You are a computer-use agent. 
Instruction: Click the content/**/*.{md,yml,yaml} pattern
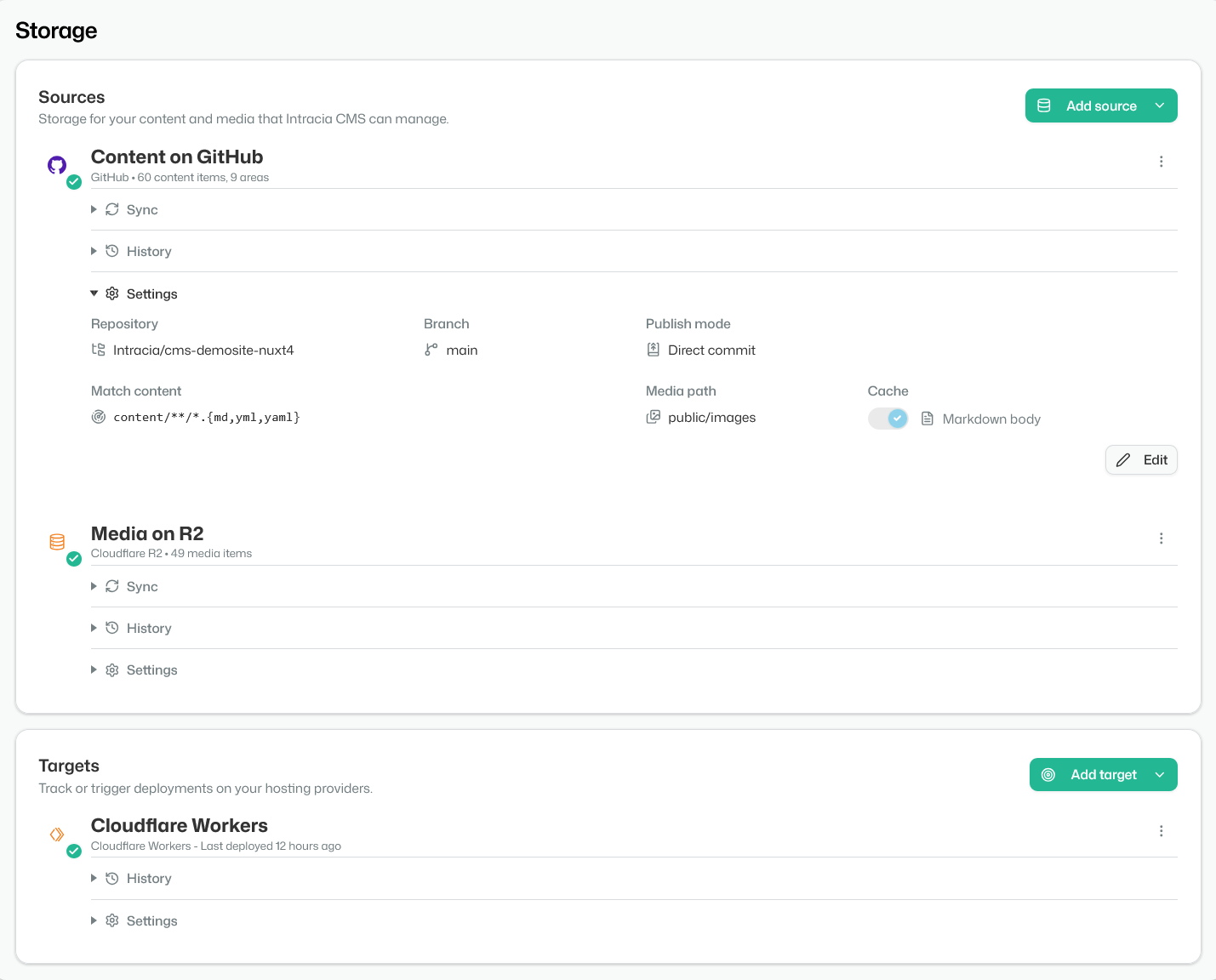pos(207,418)
